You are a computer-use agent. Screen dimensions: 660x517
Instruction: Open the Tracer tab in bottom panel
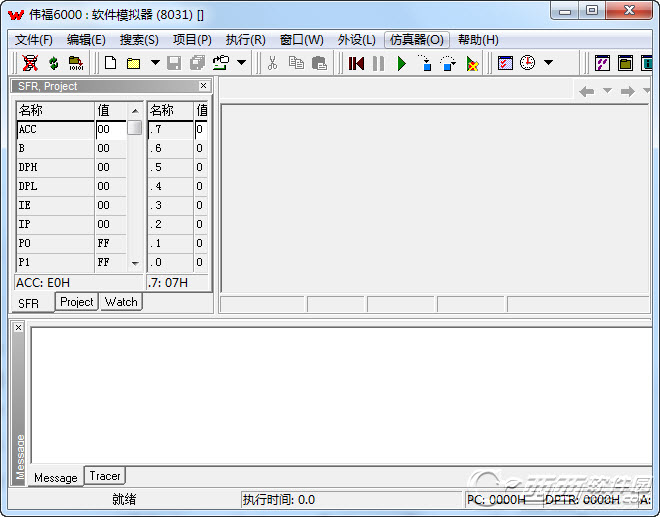coord(105,477)
